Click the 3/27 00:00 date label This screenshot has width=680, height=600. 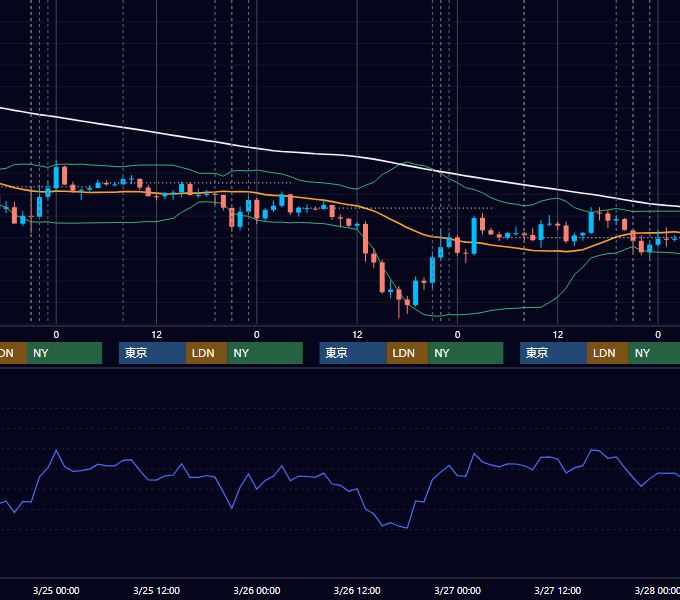(x=458, y=590)
